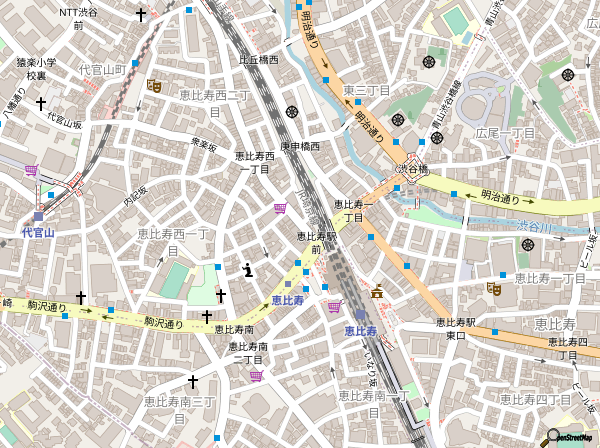Click the dharma wheel temple icon near 庚申橋西

point(291,111)
